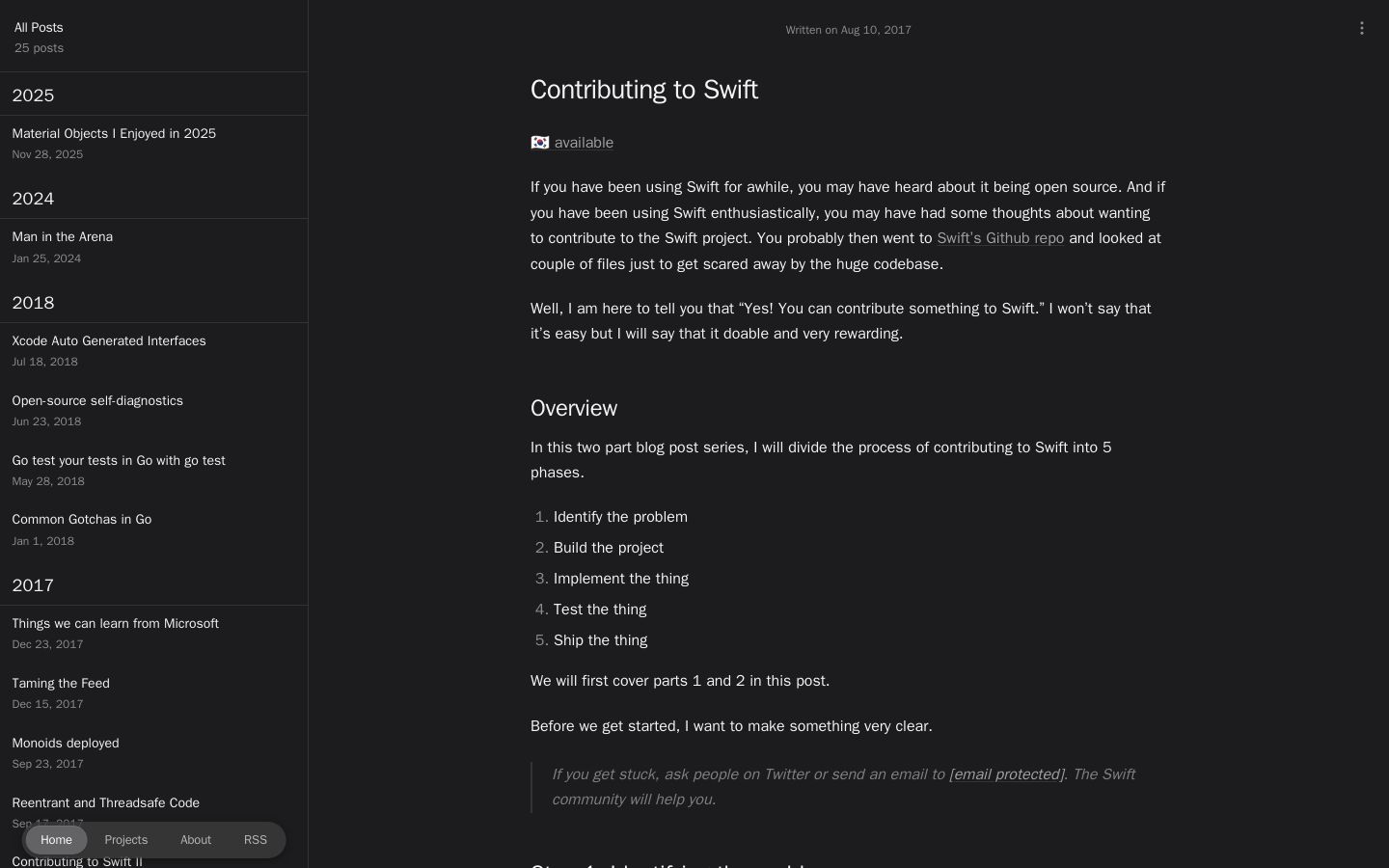Select the Home tab in bottom navigation
1389x868 pixels.
pyautogui.click(x=56, y=840)
